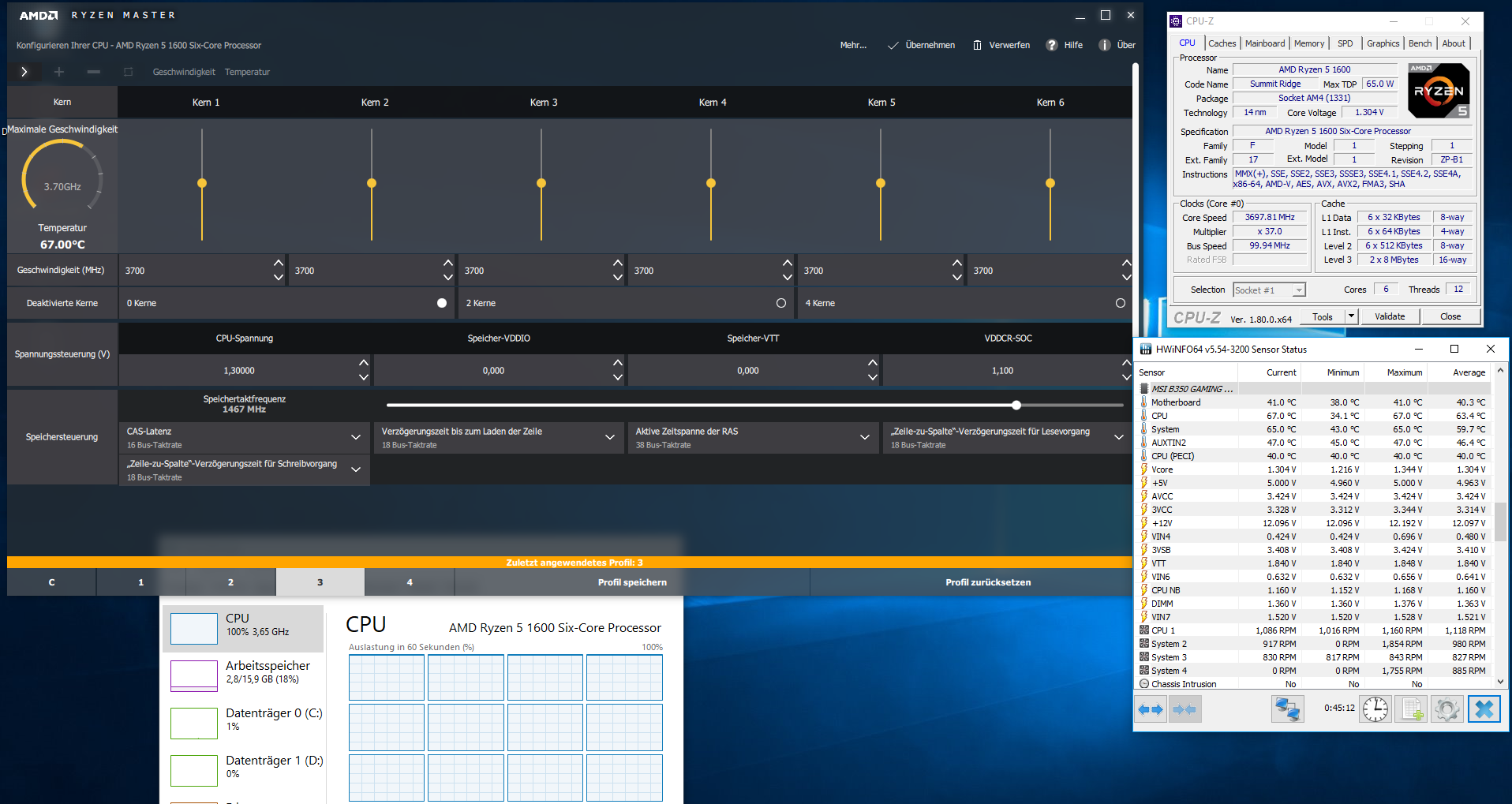Viewport: 1512px width, 804px height.
Task: Select the Datenträger 1 (D:) graph thumbnail
Action: 194,771
